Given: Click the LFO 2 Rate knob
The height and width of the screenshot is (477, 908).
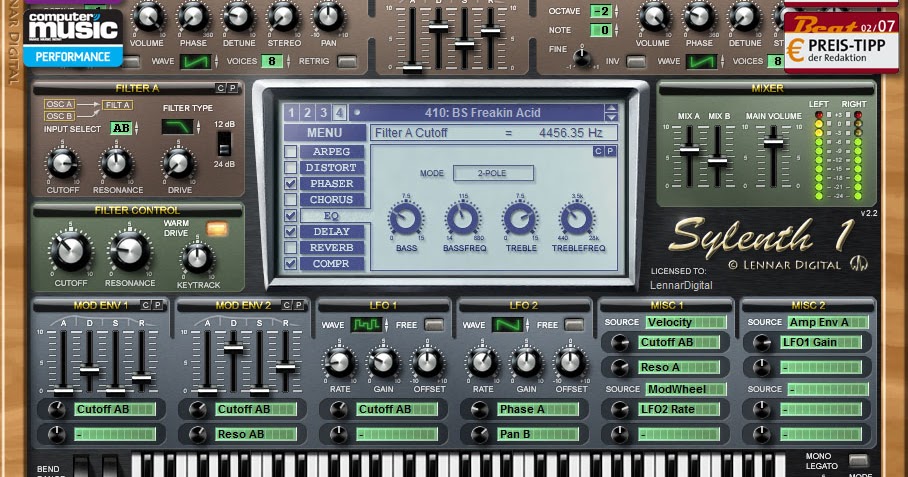Looking at the screenshot, I should pyautogui.click(x=482, y=363).
